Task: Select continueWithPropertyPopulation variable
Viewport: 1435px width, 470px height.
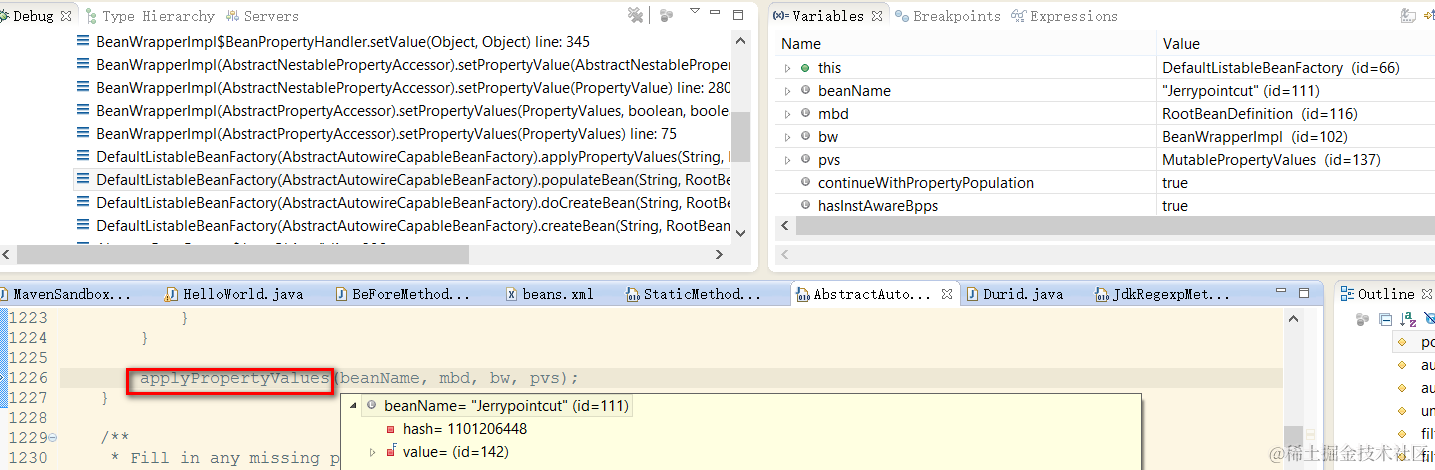Action: pyautogui.click(x=926, y=183)
